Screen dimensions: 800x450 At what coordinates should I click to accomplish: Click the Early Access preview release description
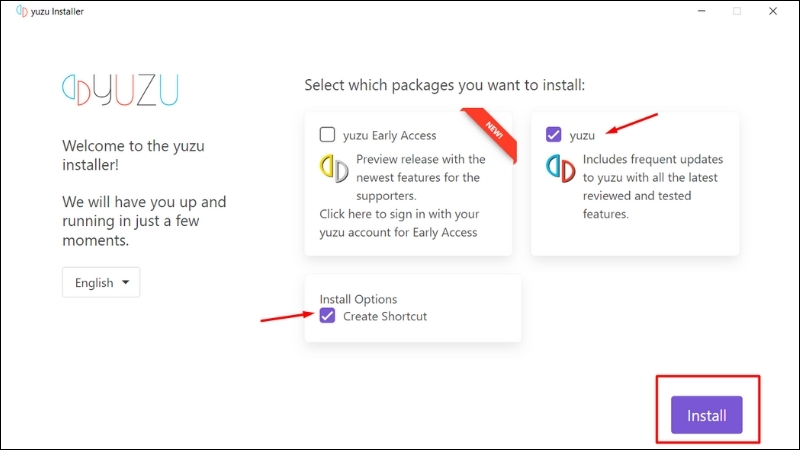[421, 177]
